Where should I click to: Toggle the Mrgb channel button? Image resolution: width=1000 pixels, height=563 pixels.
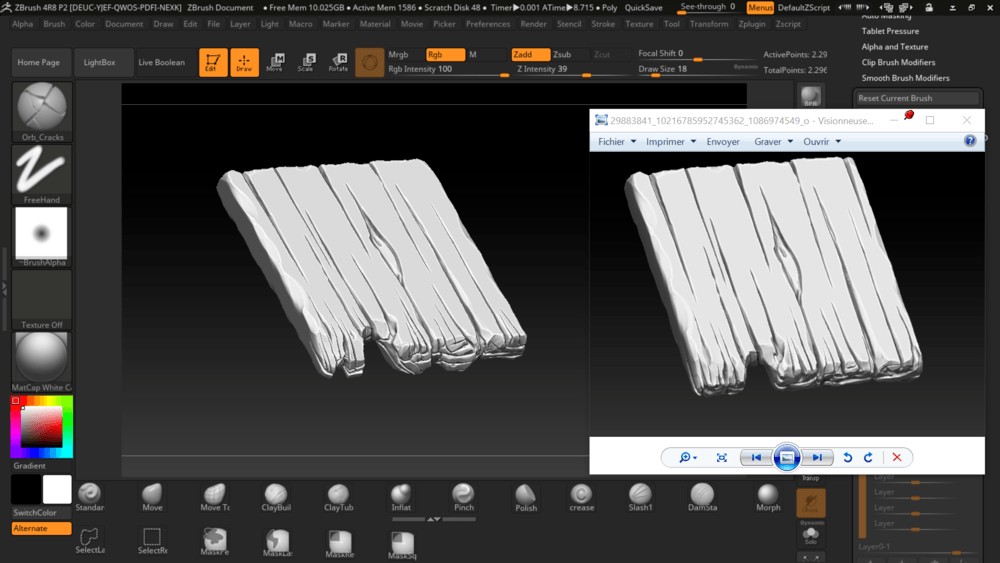[404, 54]
